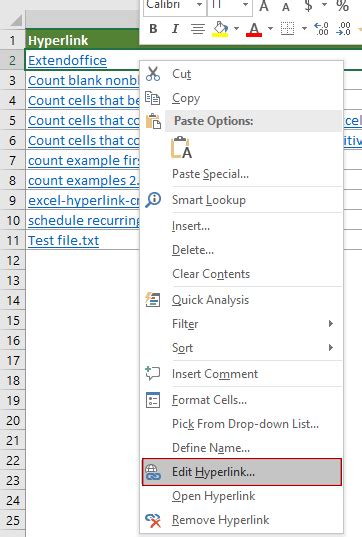362x537 pixels.
Task: Apply the red font color
Action: 254,29
